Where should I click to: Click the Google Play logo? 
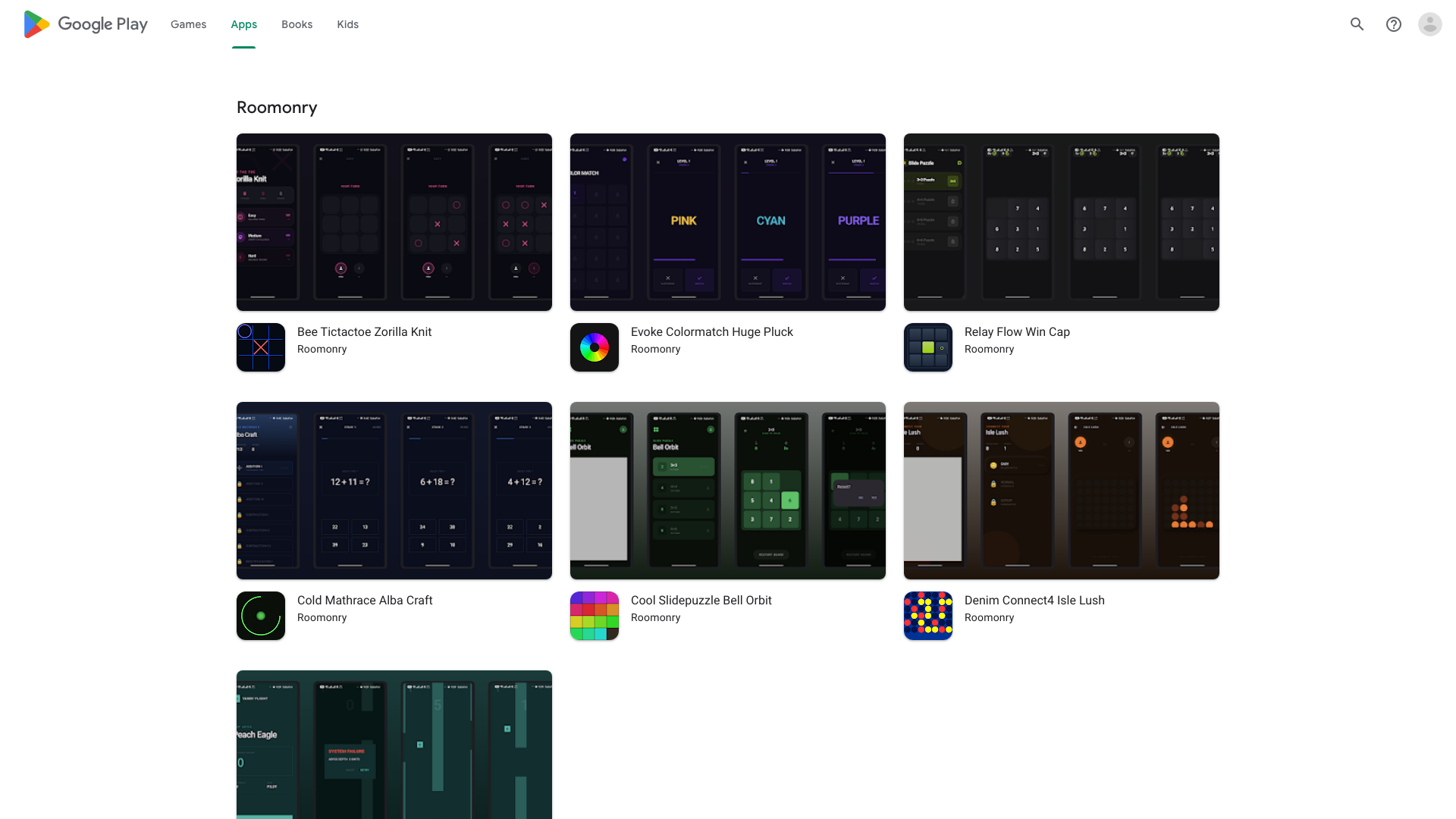[86, 24]
